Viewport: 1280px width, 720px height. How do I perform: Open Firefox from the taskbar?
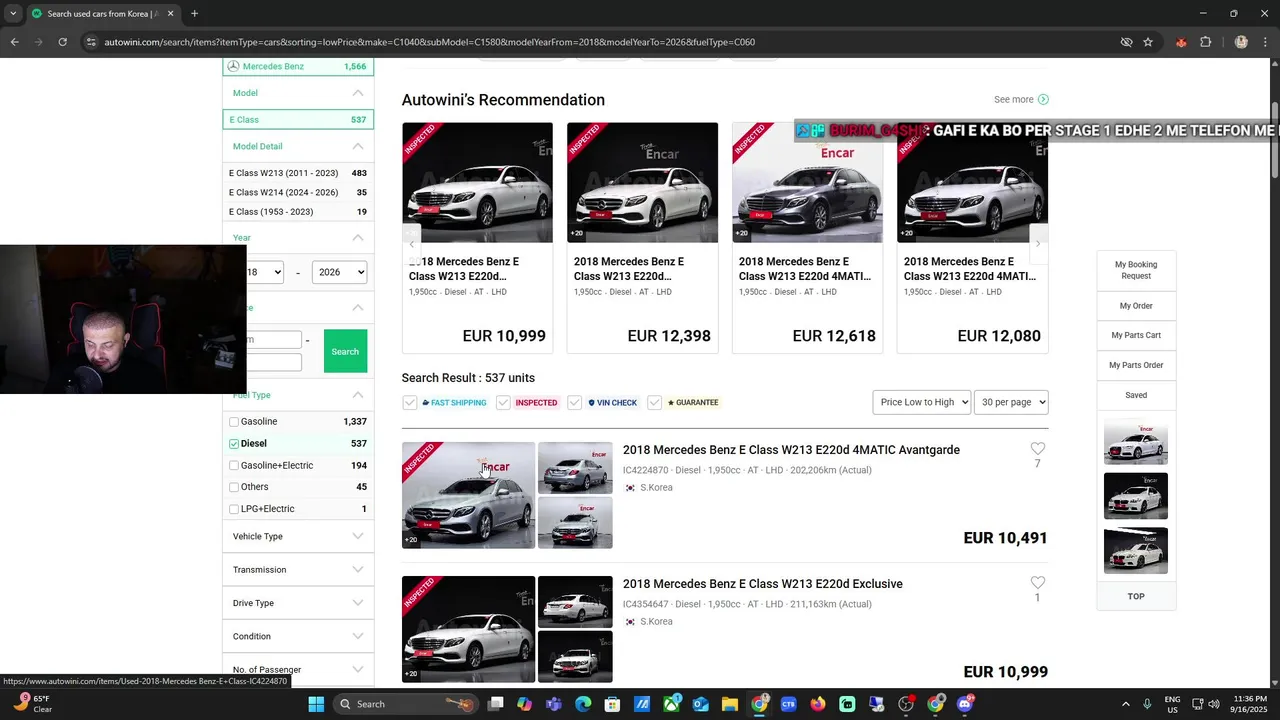coord(818,704)
